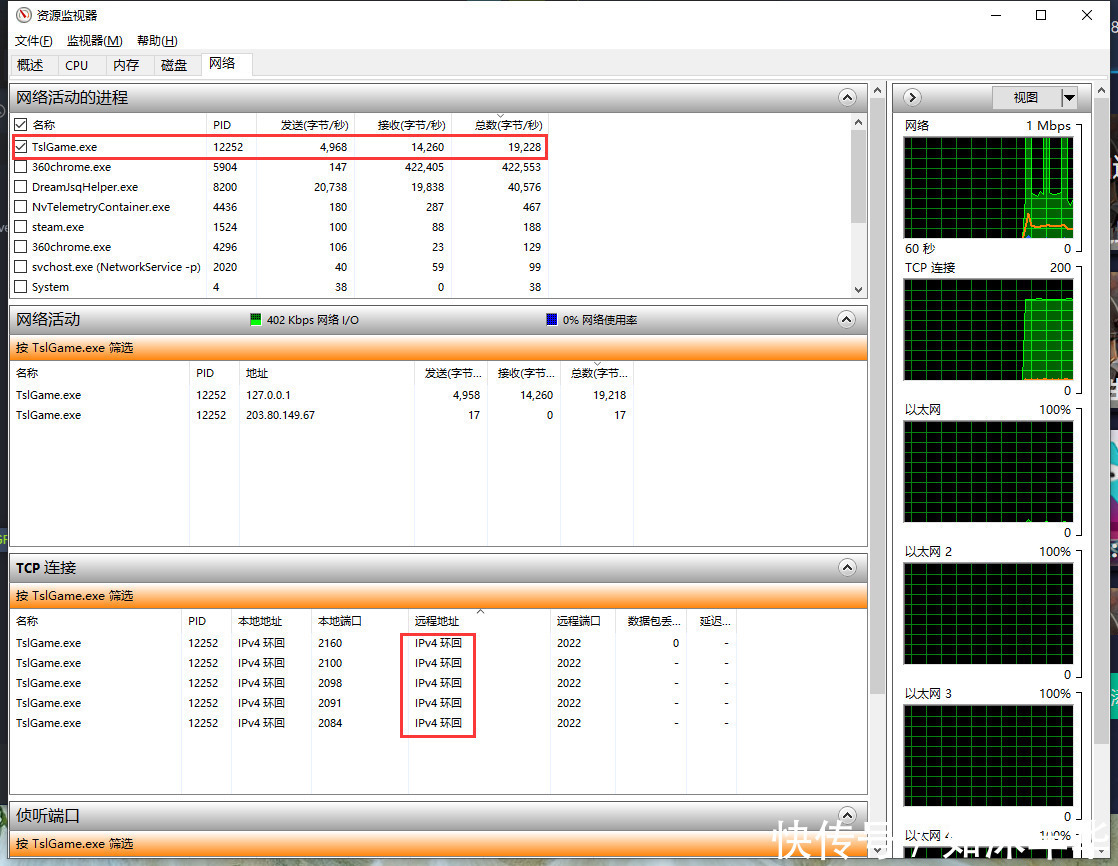Select the 127.0.0.1 network activity row
The width and height of the screenshot is (1118, 866).
point(321,395)
